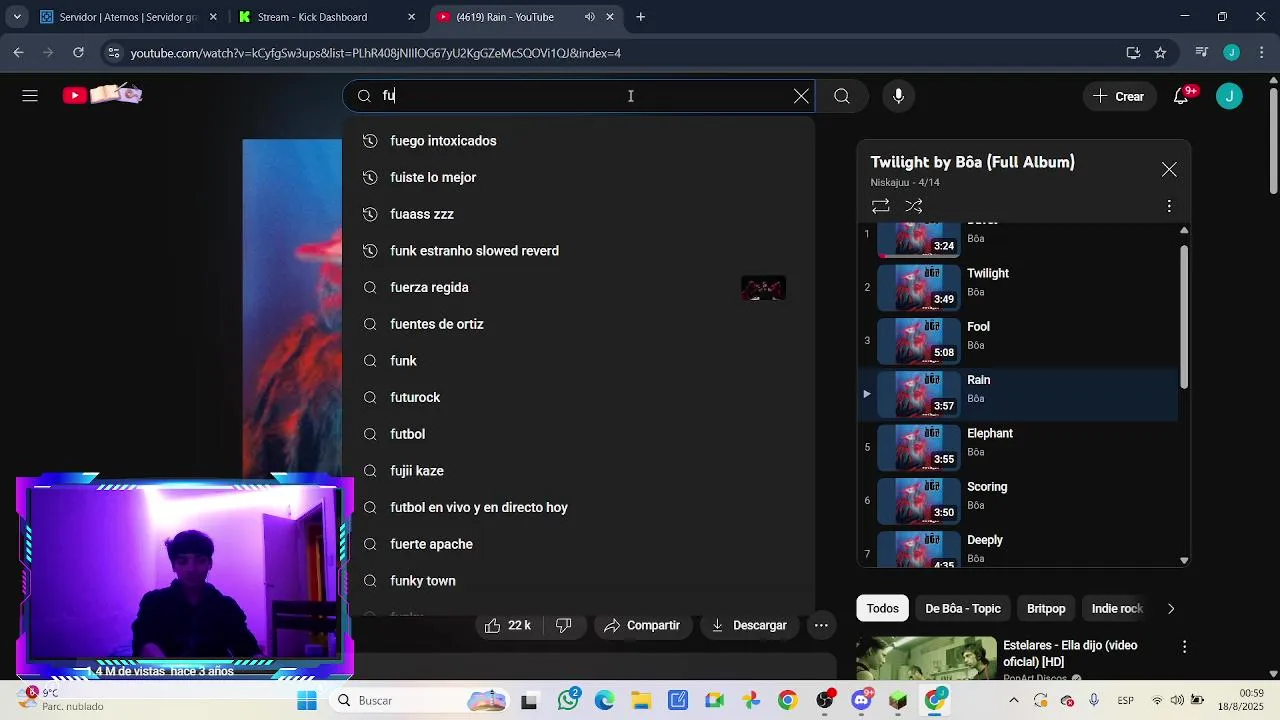Select the 'Todos' filter chip
The width and height of the screenshot is (1280, 720).
pyautogui.click(x=882, y=608)
